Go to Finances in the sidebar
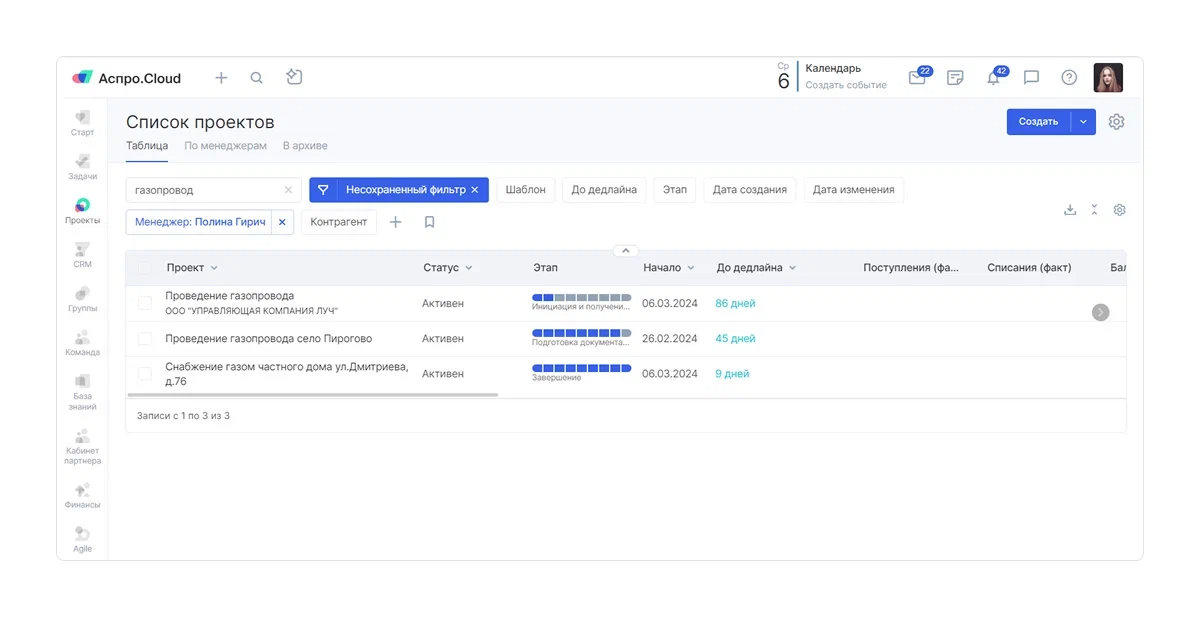This screenshot has width=1200, height=617. point(82,496)
